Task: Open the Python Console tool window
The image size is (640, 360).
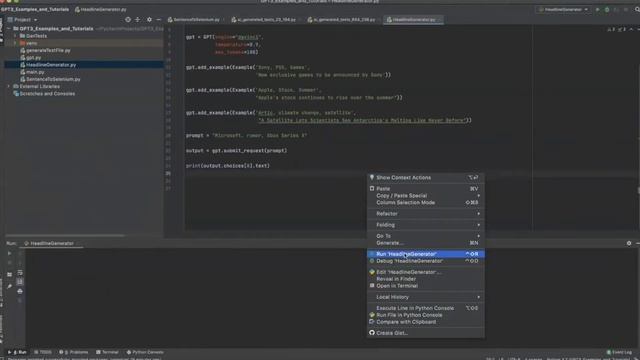Action: [x=145, y=352]
